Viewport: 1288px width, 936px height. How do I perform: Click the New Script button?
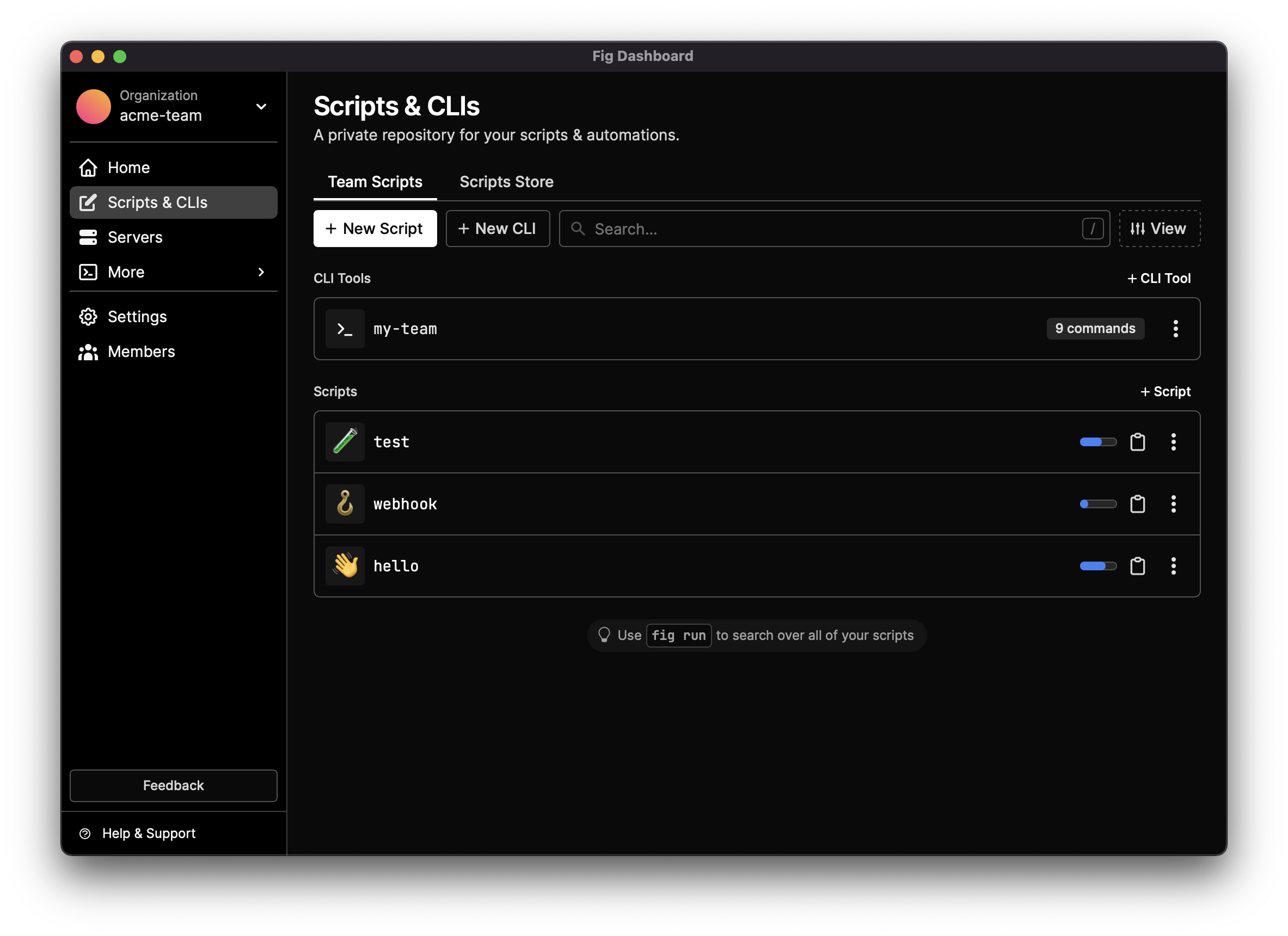375,228
